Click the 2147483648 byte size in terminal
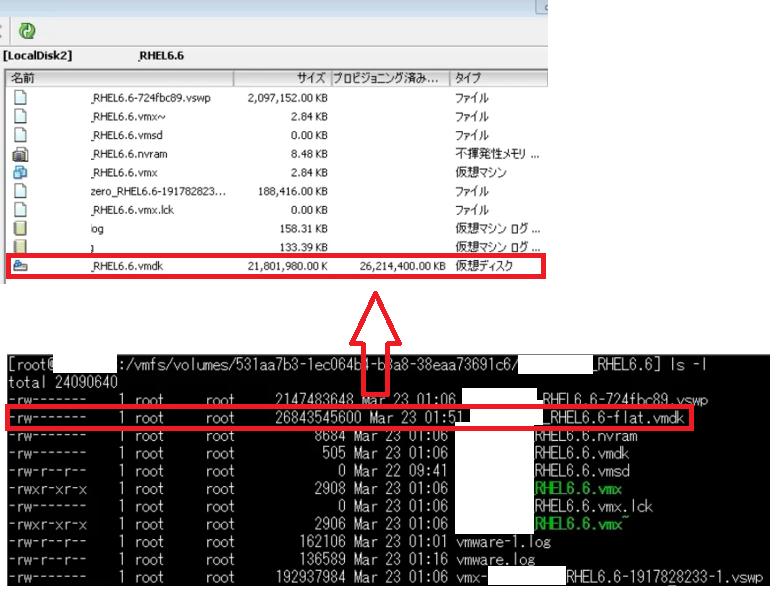This screenshot has height=590, width=770. tap(314, 400)
